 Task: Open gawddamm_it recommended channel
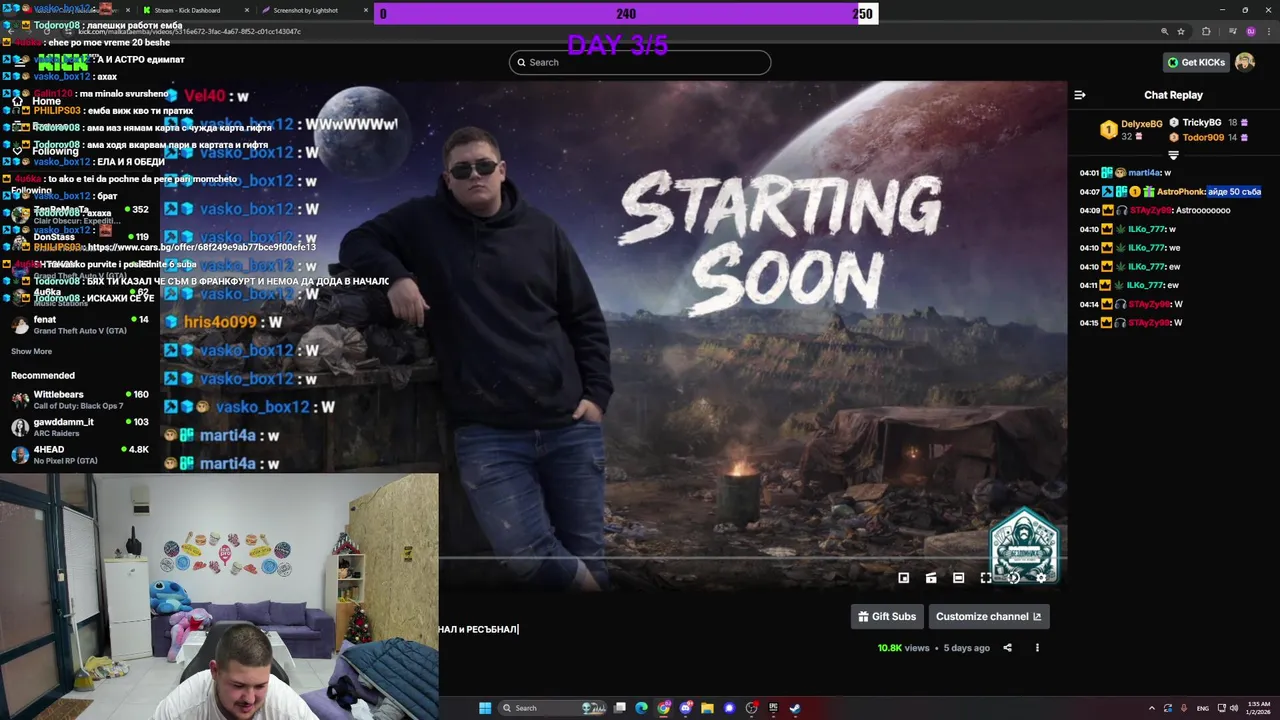(80, 427)
